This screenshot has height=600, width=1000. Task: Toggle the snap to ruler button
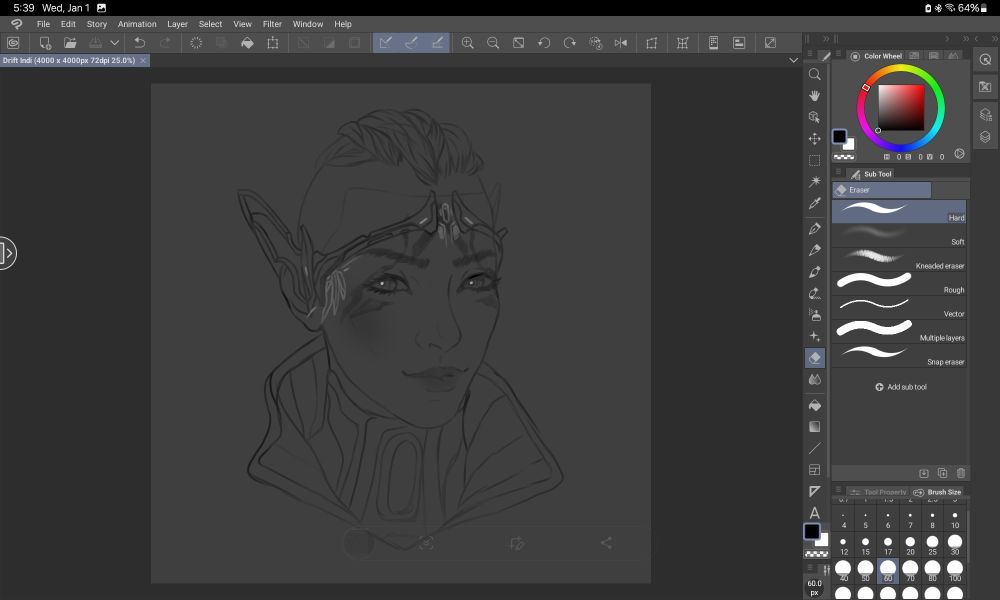pyautogui.click(x=385, y=43)
